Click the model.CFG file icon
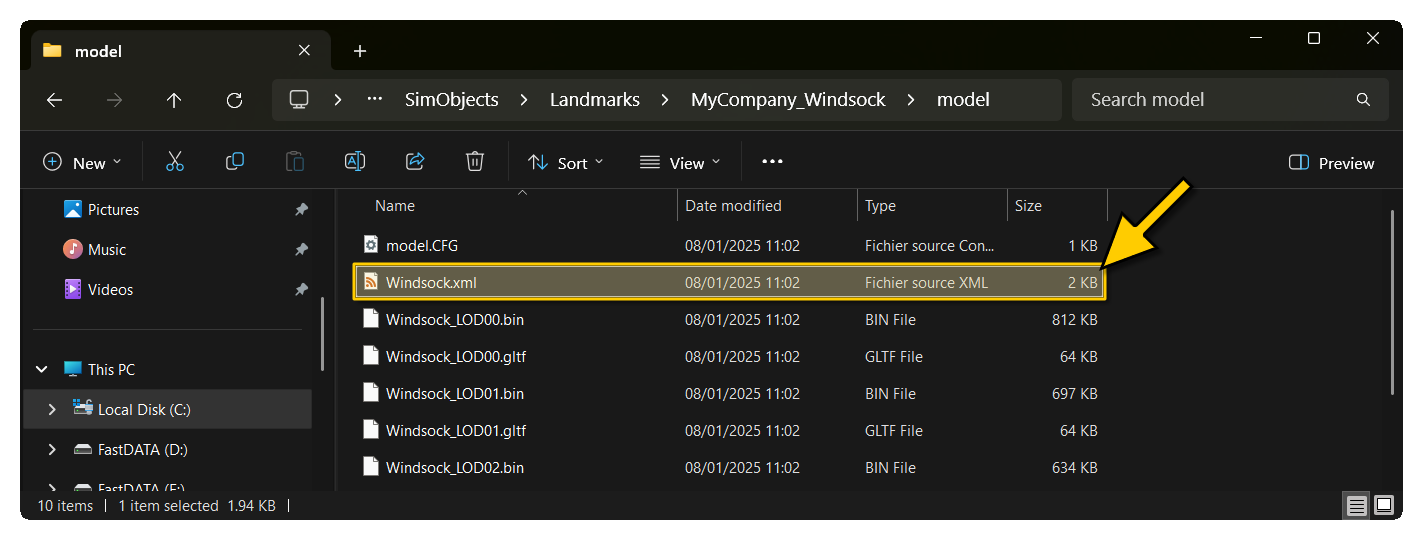The height and width of the screenshot is (540, 1423). (x=371, y=245)
